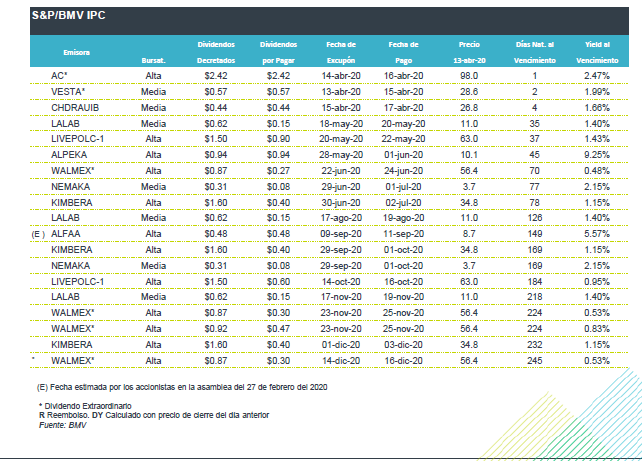This screenshot has width=642, height=461.
Task: Click the 5.57% yield for ALFAA
Action: pyautogui.click(x=597, y=234)
